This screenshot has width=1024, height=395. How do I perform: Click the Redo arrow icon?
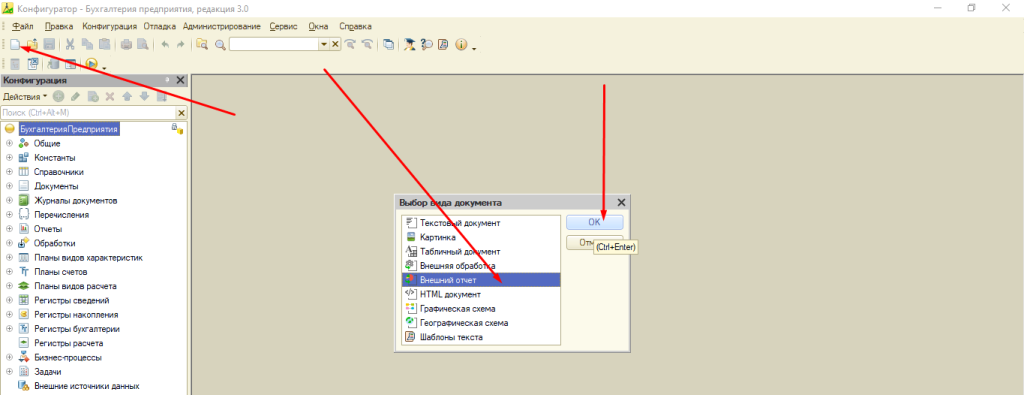pyautogui.click(x=181, y=44)
